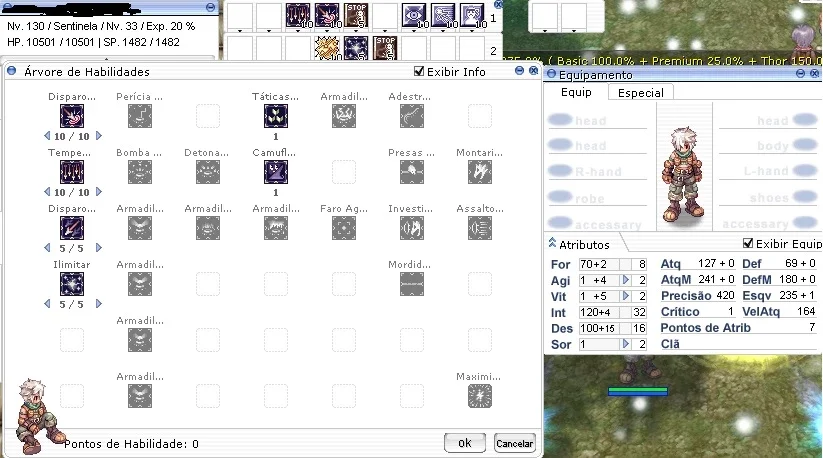Screen dimensions: 823x458
Task: Click the Adestr... skill icon
Action: (412, 116)
